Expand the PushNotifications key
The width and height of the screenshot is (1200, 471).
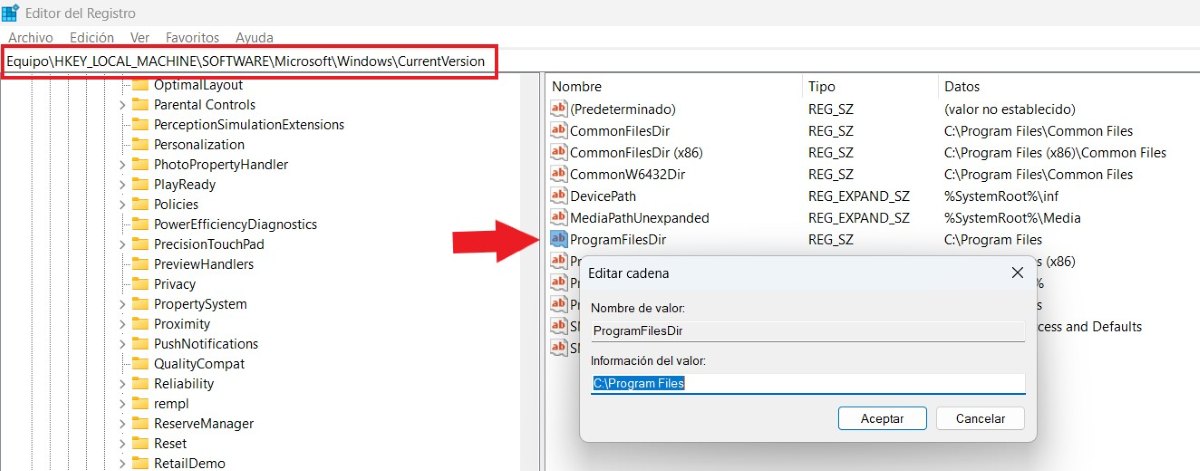coord(121,344)
